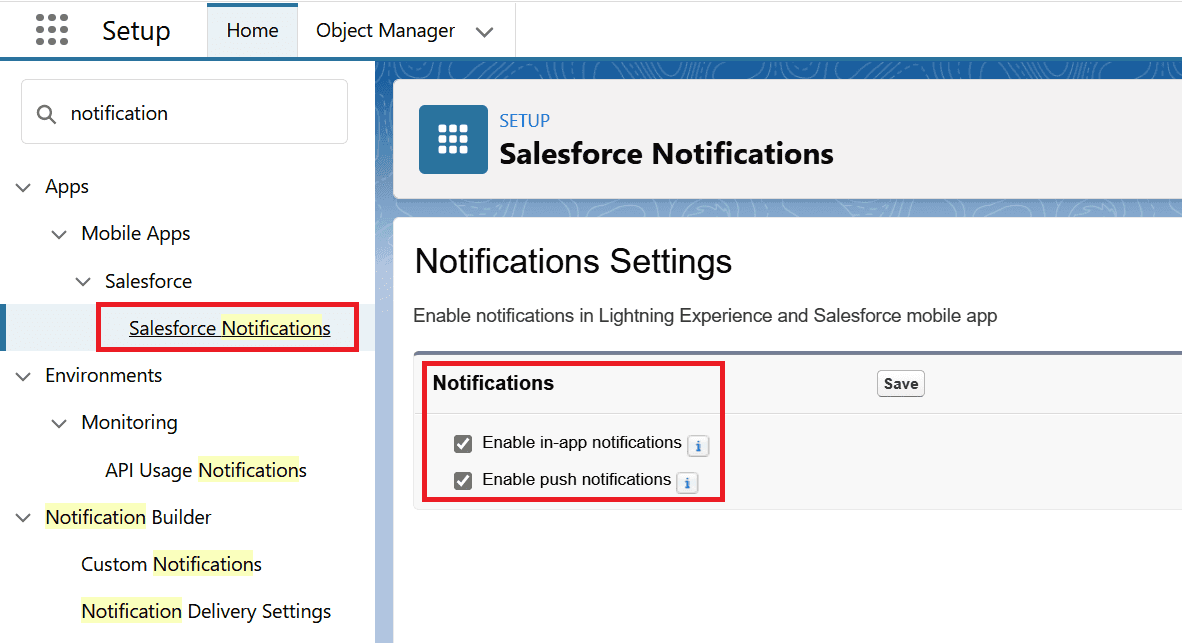Open info tooltip for push notifications

pyautogui.click(x=687, y=482)
